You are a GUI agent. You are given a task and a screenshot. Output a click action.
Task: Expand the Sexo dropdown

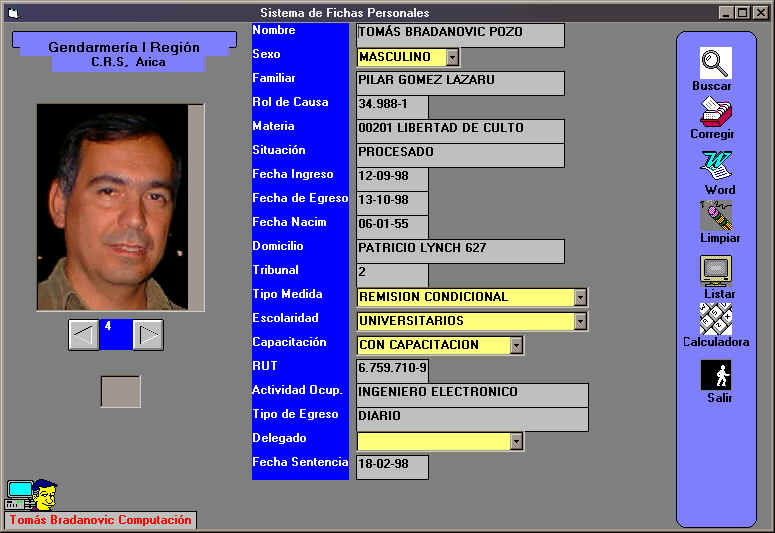click(452, 58)
